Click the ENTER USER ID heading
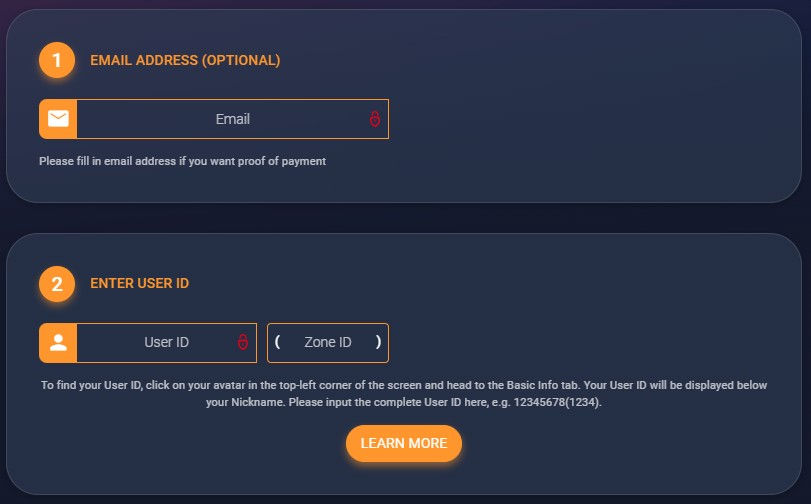 click(139, 284)
